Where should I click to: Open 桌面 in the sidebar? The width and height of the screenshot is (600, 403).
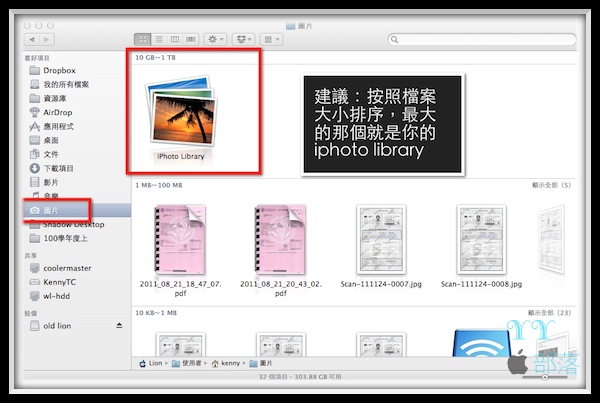coord(44,140)
